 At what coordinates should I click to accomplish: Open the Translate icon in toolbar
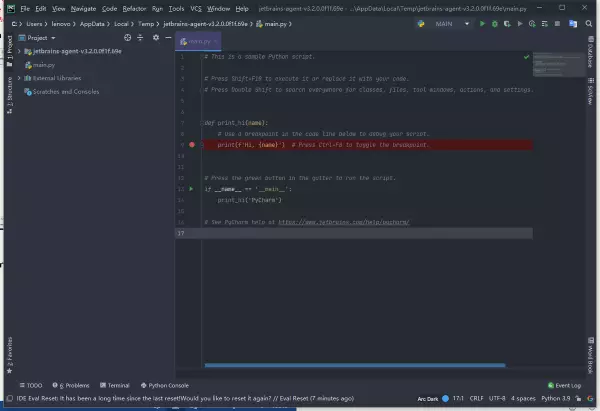573,24
